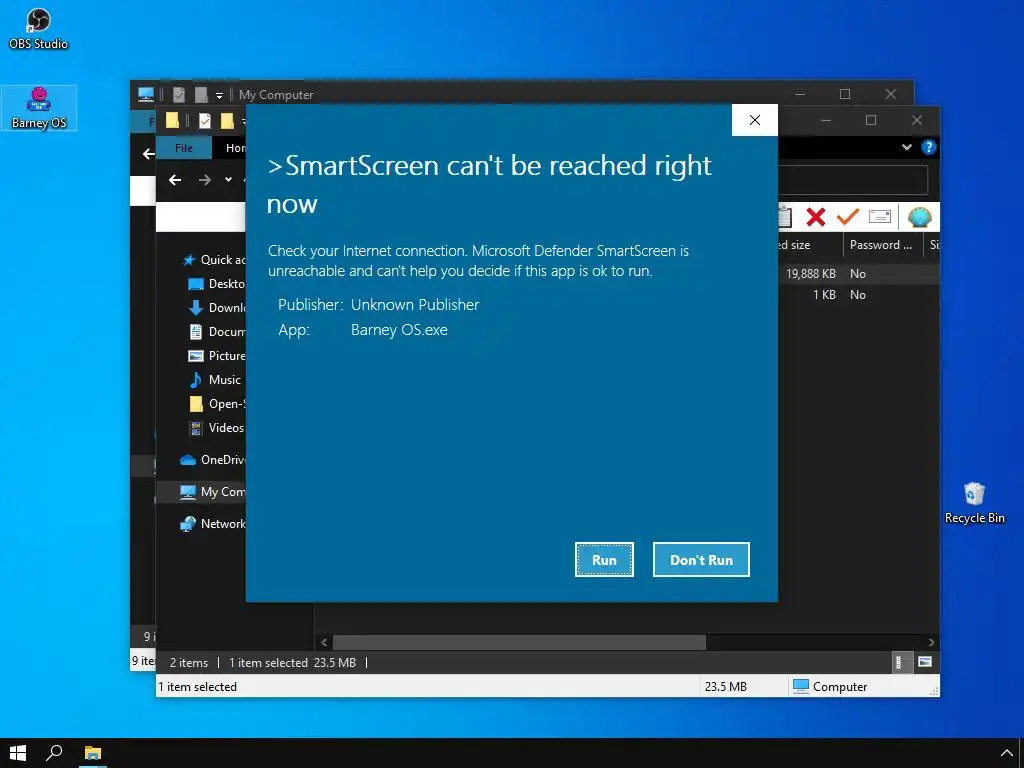
Task: Click File Explorer in the taskbar
Action: click(93, 753)
